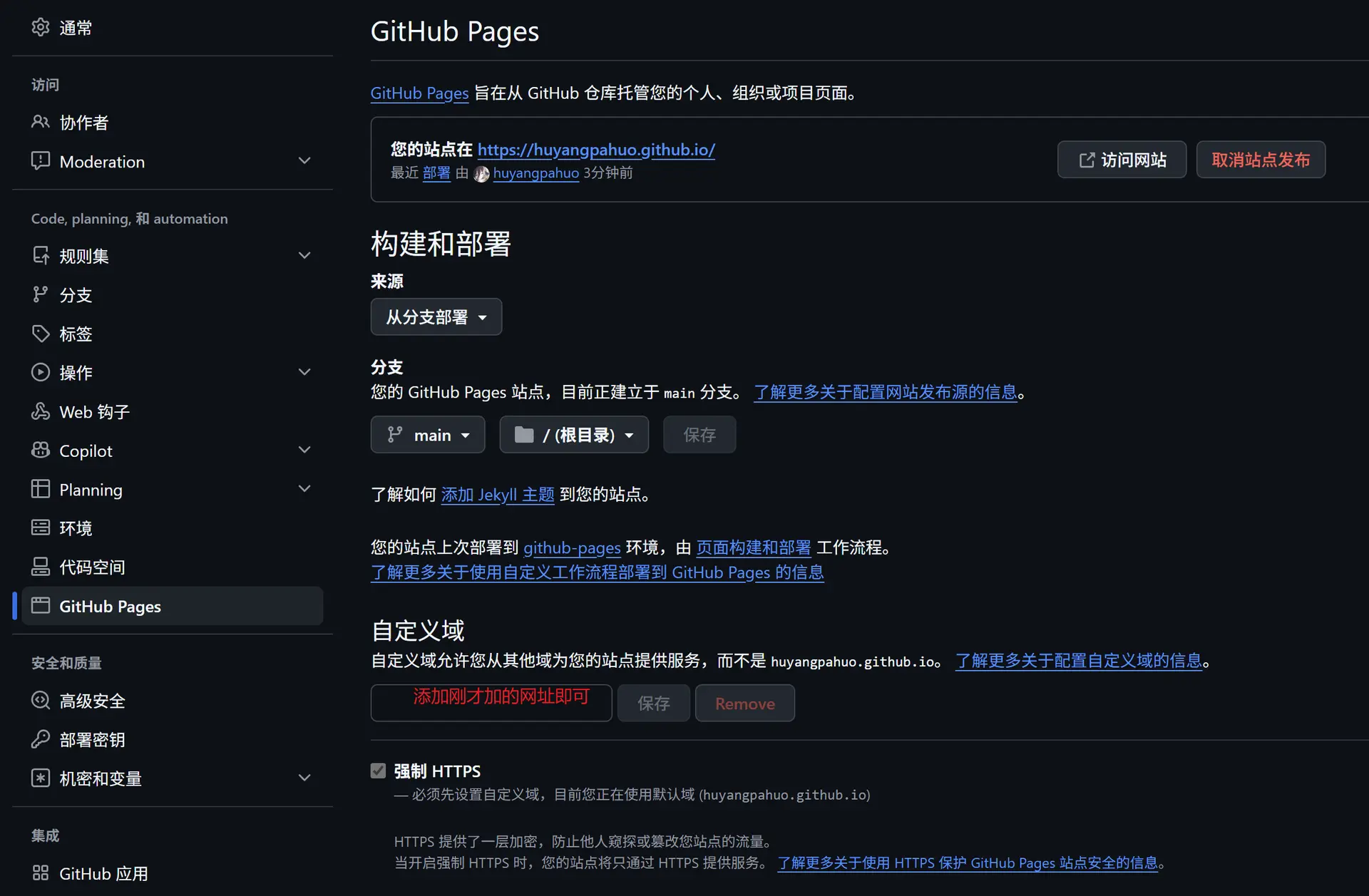1369x896 pixels.
Task: Open 代码空间 settings page
Action: (173, 567)
